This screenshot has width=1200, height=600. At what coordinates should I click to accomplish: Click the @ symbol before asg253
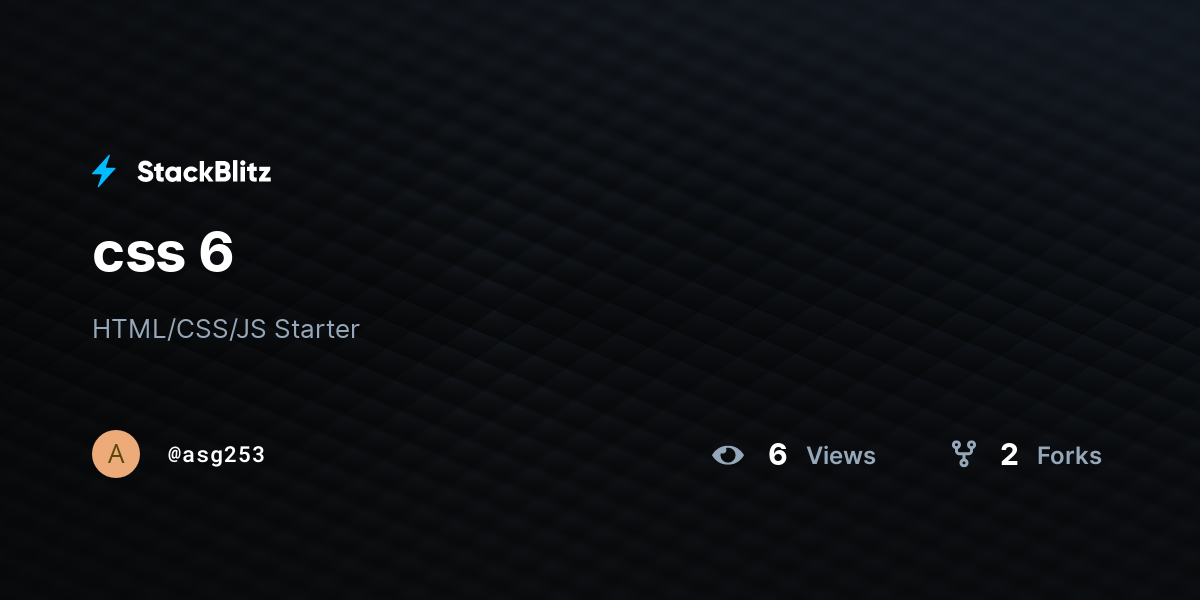[173, 455]
